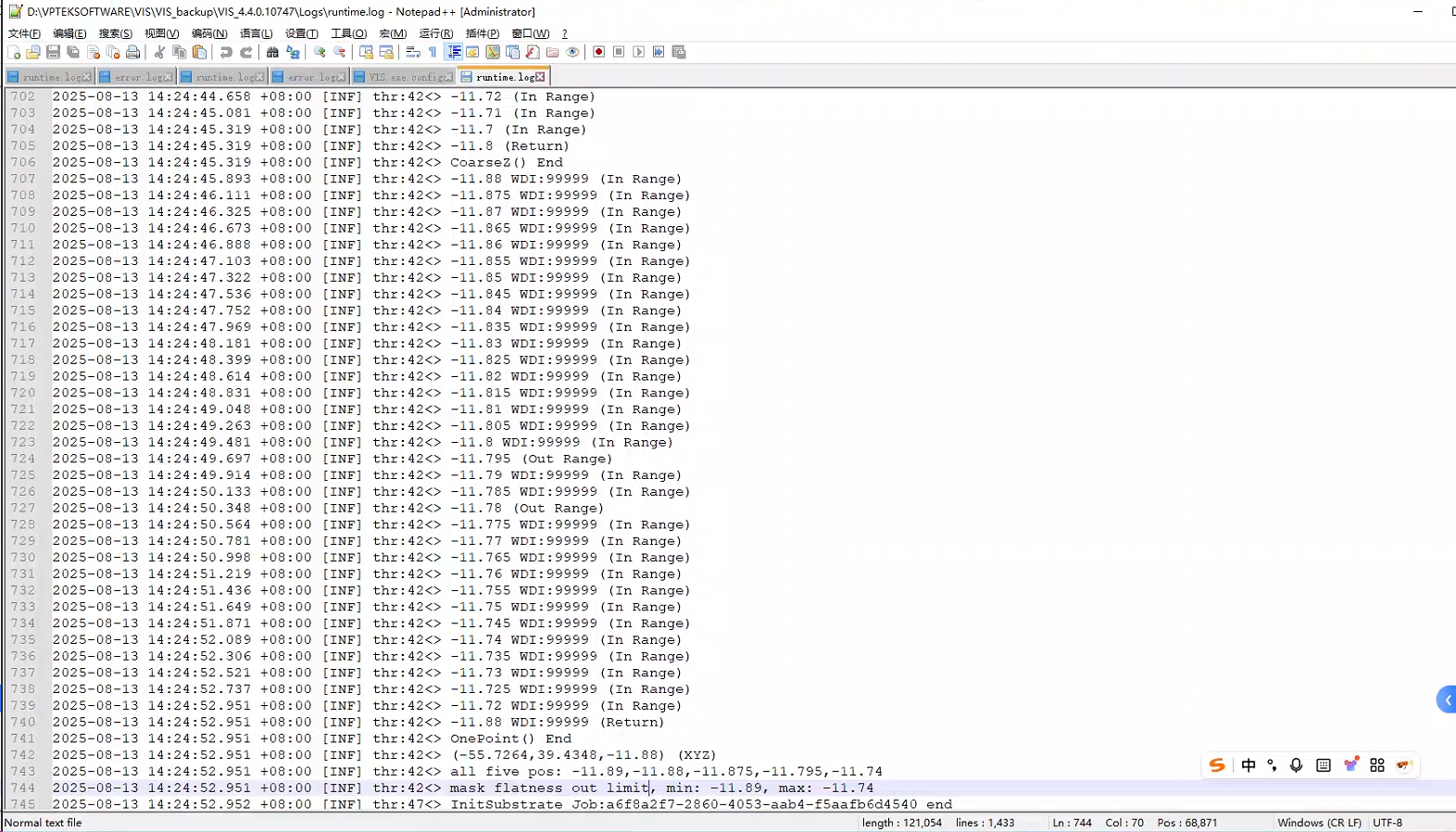This screenshot has width=1456, height=832.
Task: Click log line 741 OnePoint() End
Action: click(510, 738)
